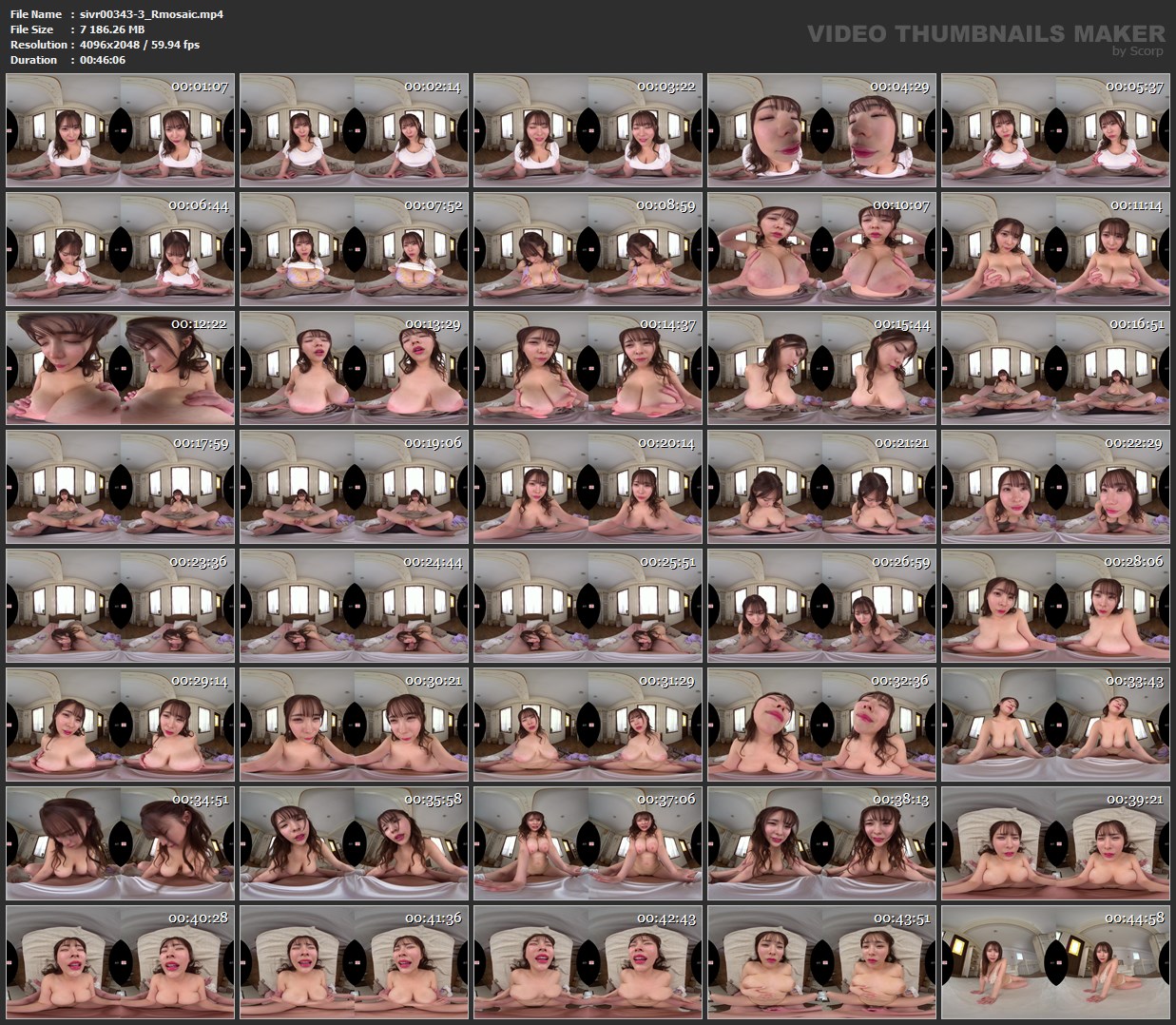Select the frame marked 00:05:37
This screenshot has height=1025, width=1176.
[1054, 130]
